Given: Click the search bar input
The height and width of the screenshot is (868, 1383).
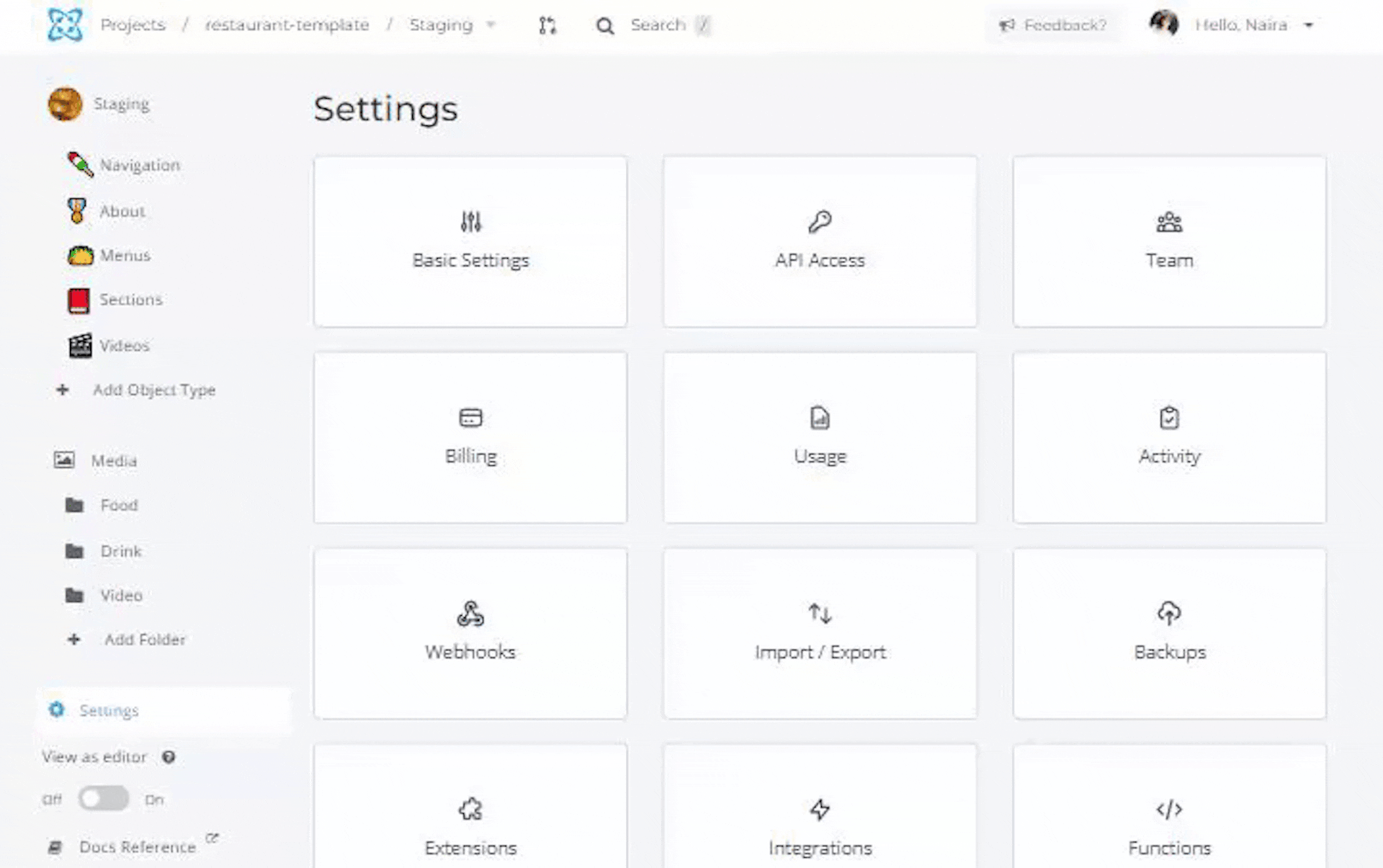Looking at the screenshot, I should point(659,25).
